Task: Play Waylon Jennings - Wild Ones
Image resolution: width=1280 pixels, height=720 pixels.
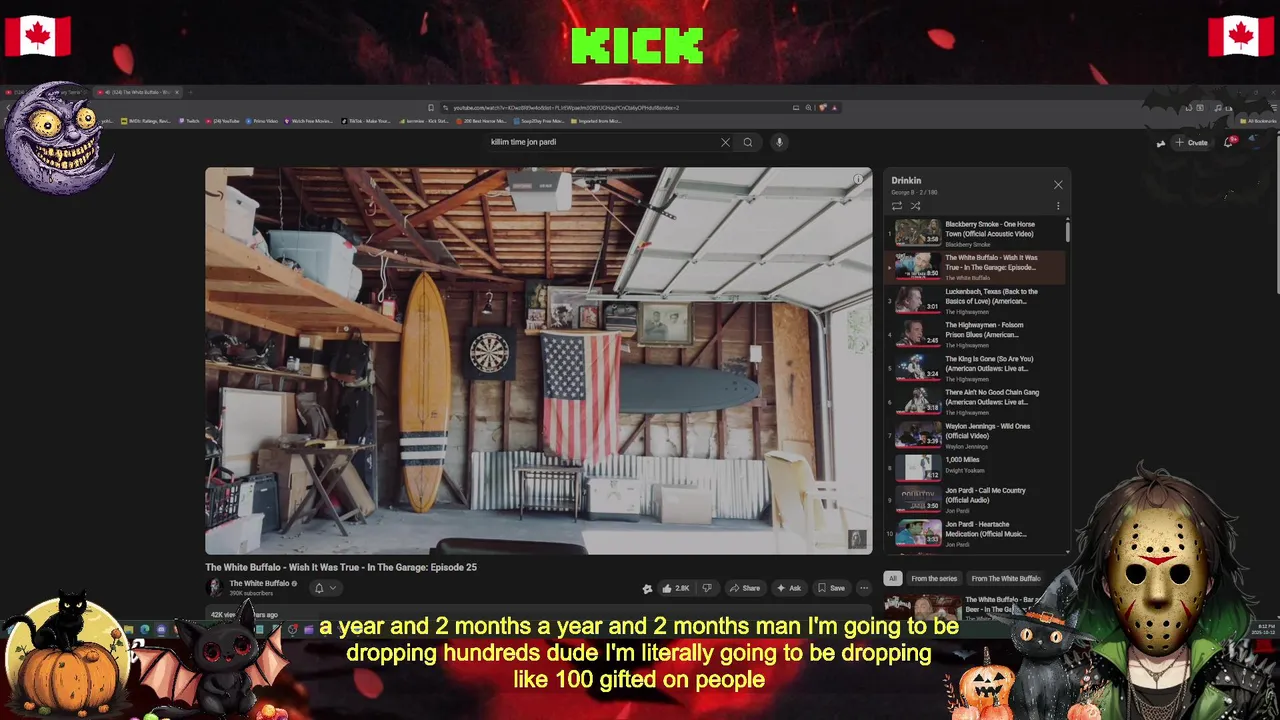Action: tap(977, 435)
